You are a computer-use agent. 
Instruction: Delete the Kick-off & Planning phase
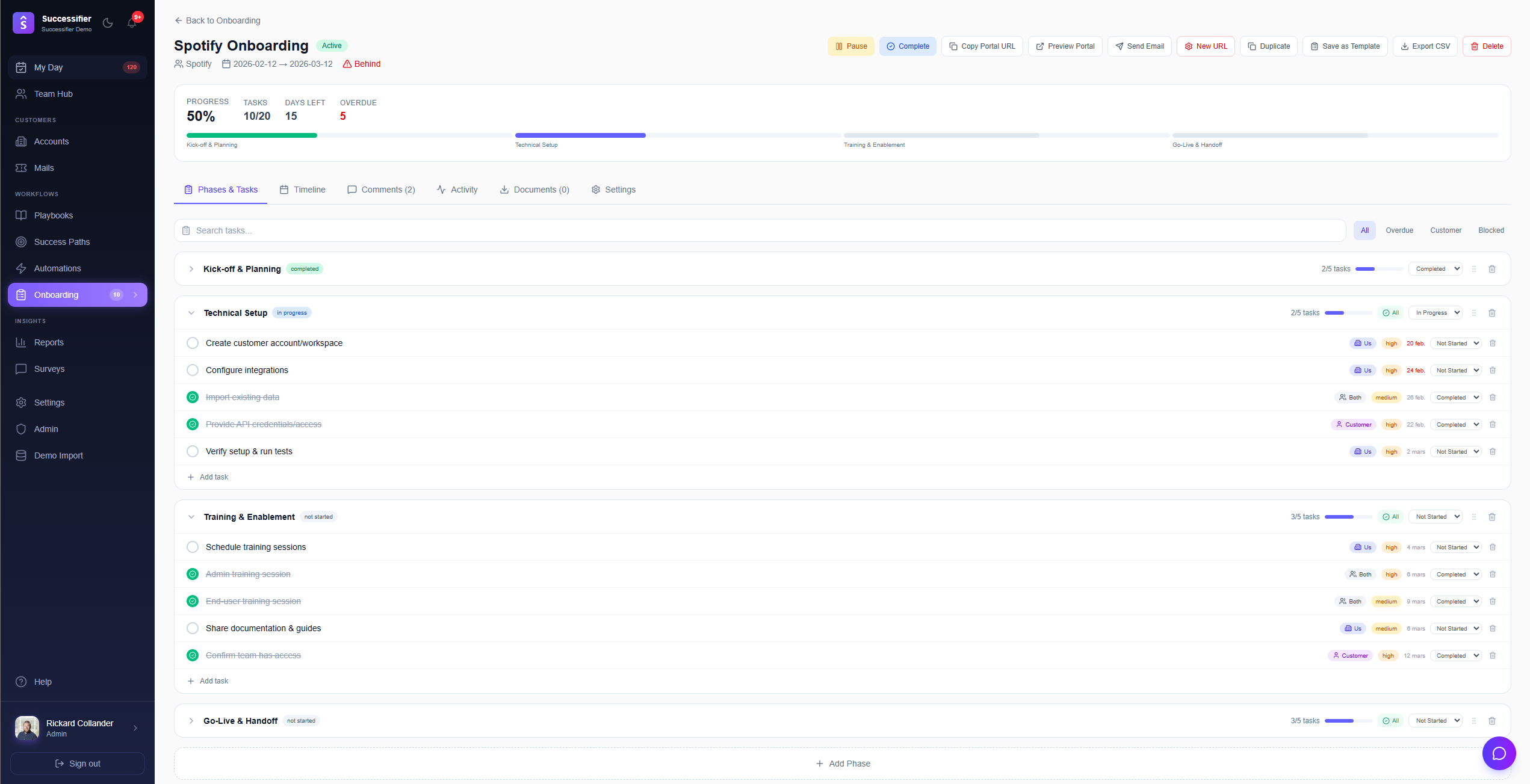pos(1492,269)
